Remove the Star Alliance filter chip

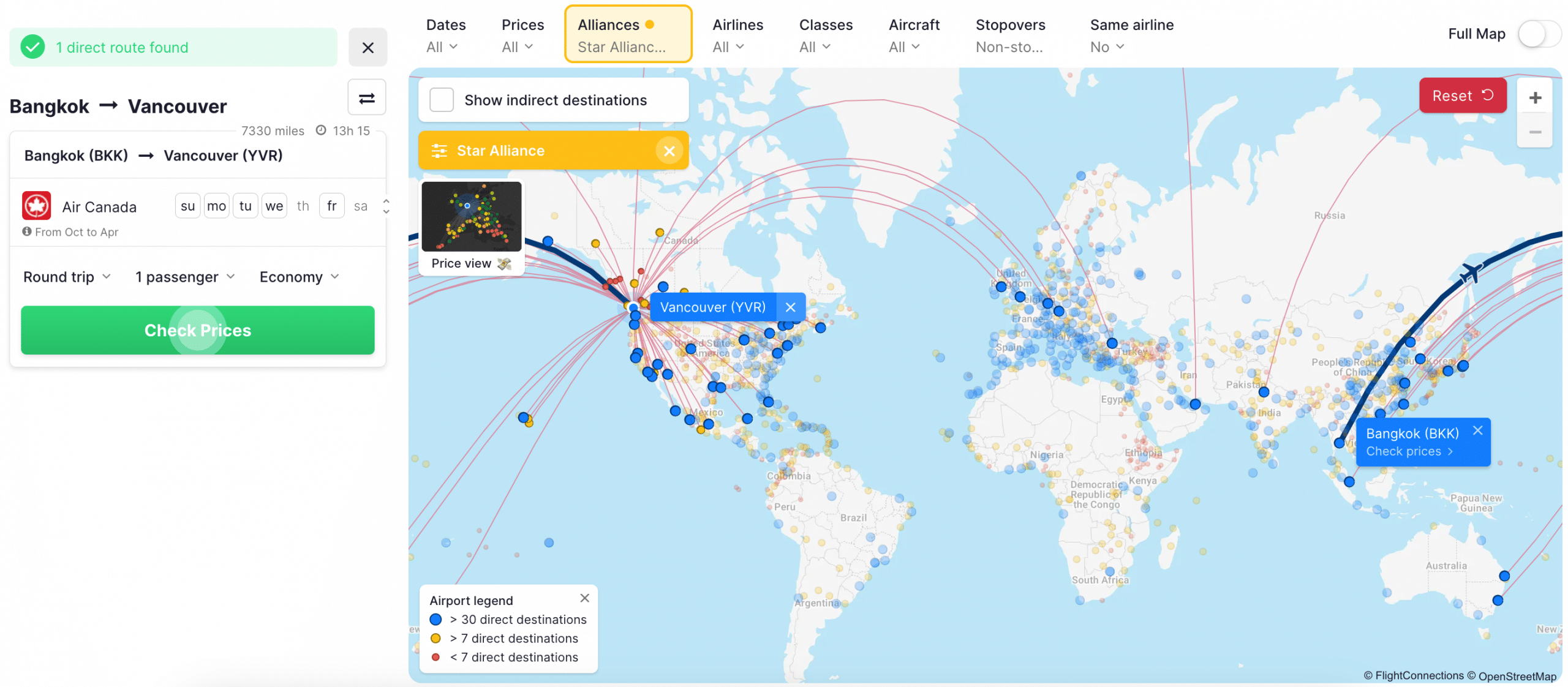669,151
